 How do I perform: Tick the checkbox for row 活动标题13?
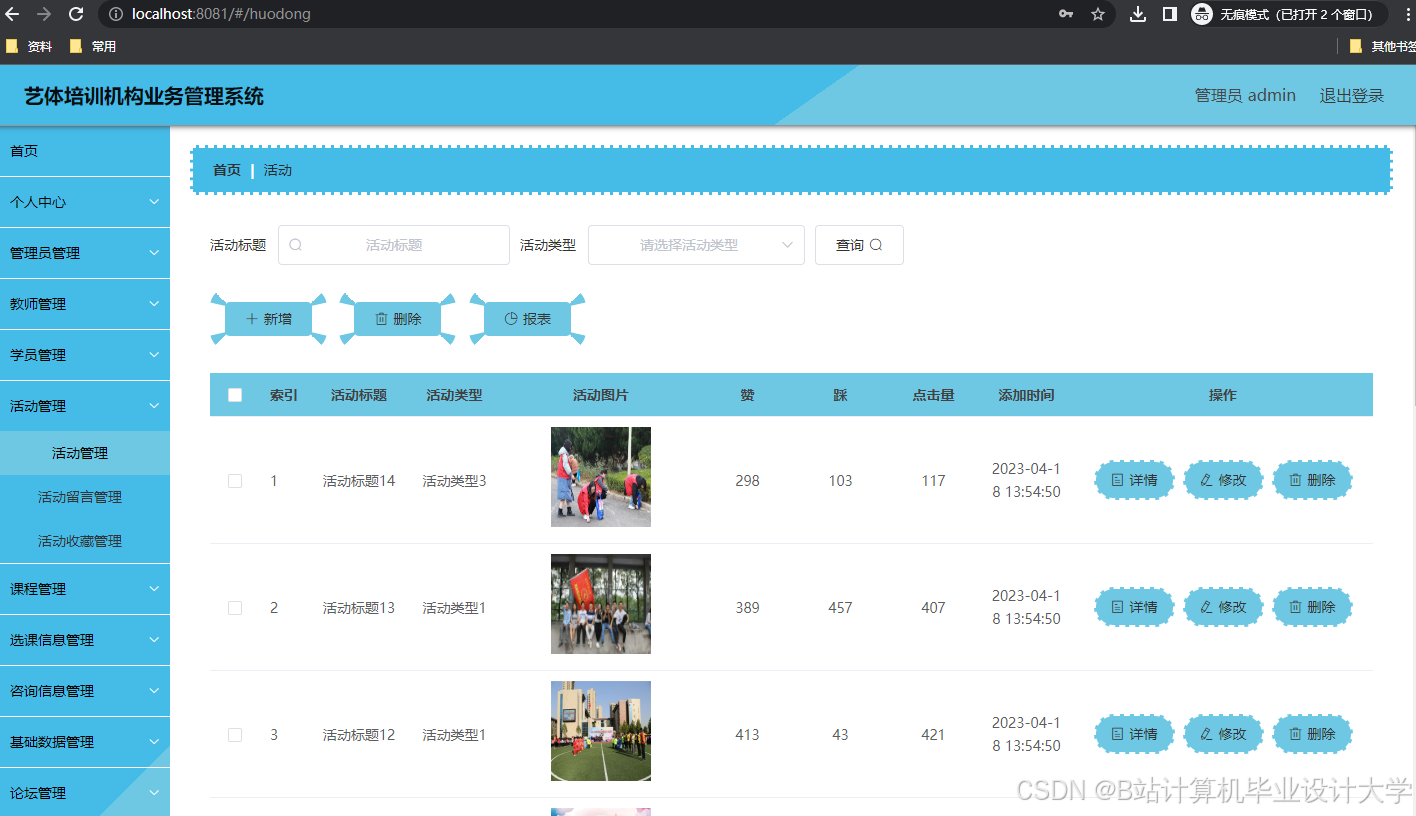click(235, 608)
